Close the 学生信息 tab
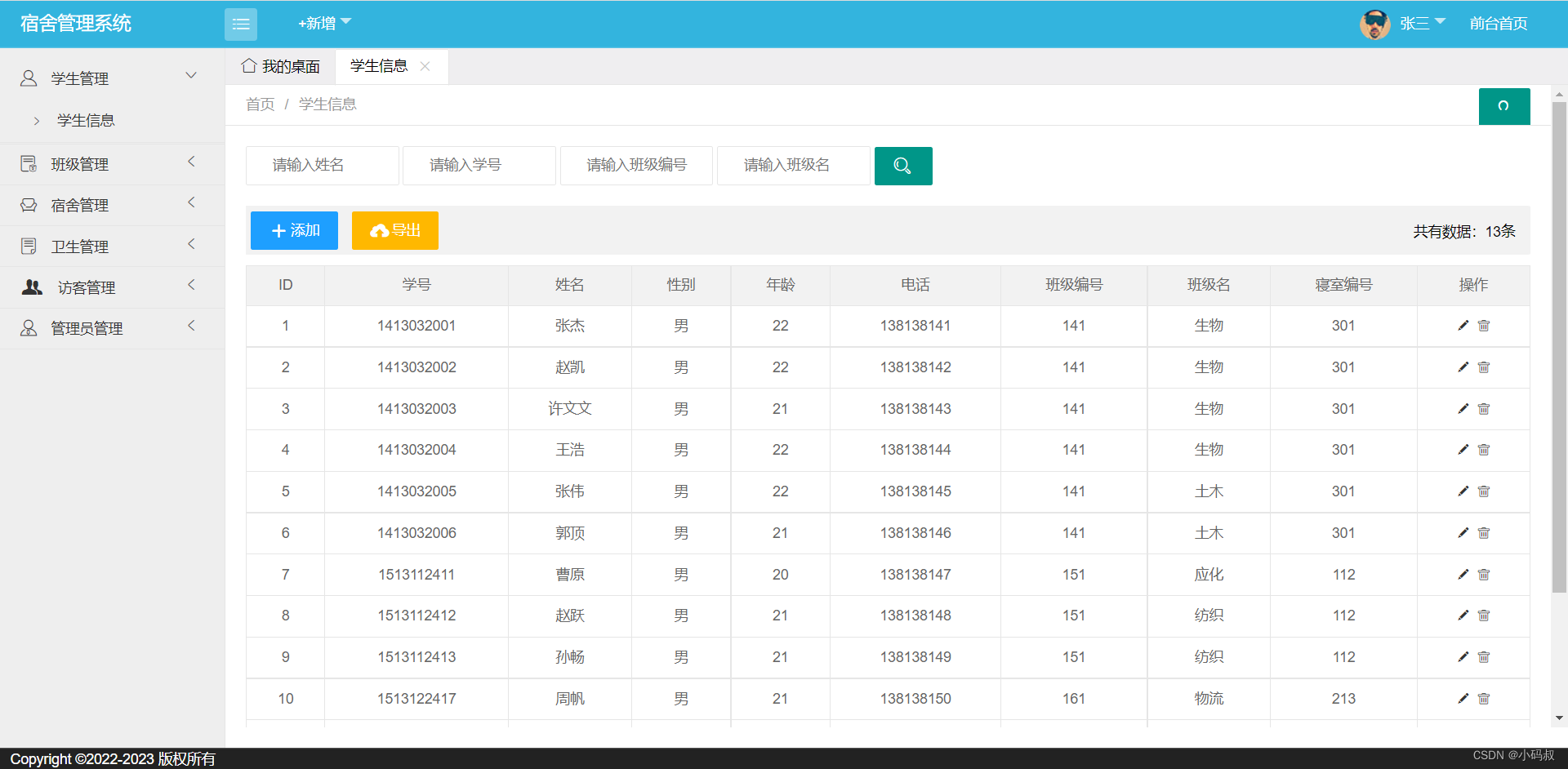The width and height of the screenshot is (1568, 769). coord(425,67)
